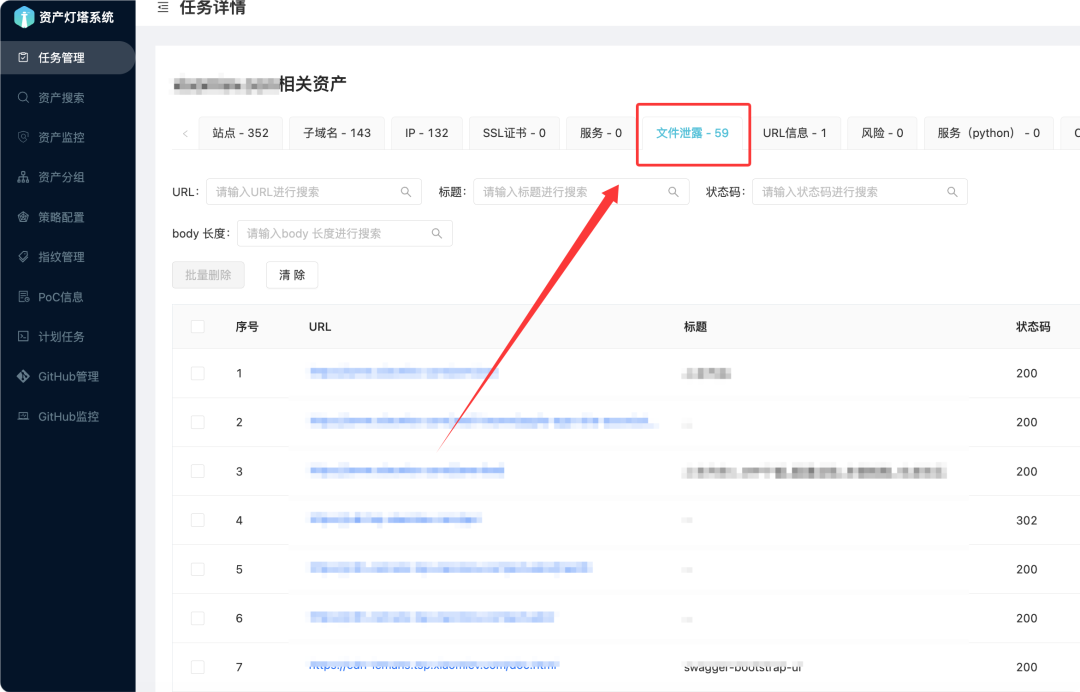Switch to the SSL证书 - 0 tab
The height and width of the screenshot is (692, 1080).
coord(514,133)
